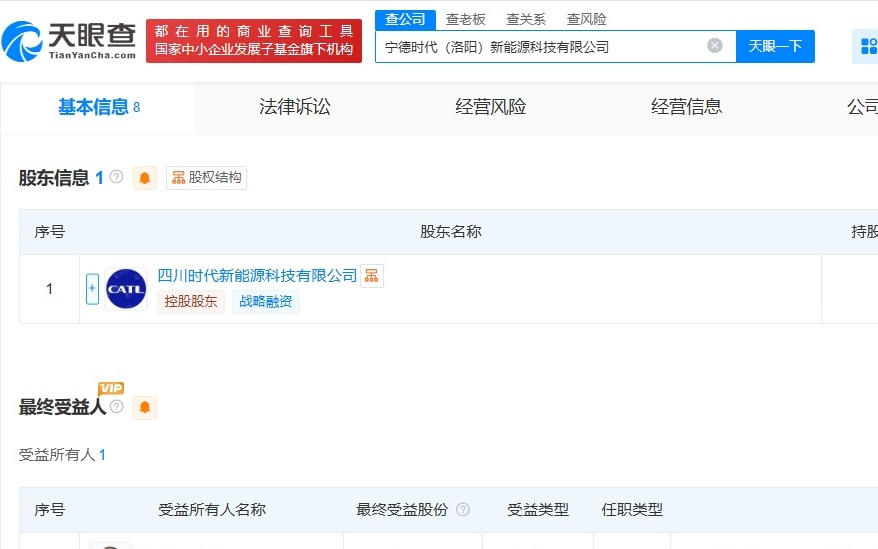Switch to the 查关系 search tab
878x549 pixels.
click(x=526, y=19)
